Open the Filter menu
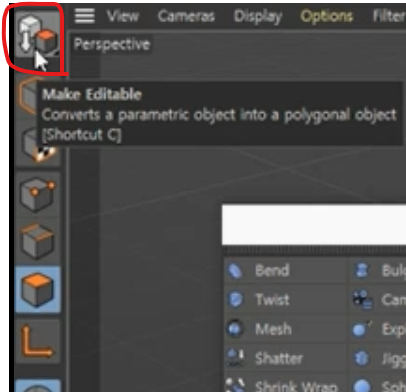Image resolution: width=406 pixels, height=392 pixels. click(x=389, y=16)
